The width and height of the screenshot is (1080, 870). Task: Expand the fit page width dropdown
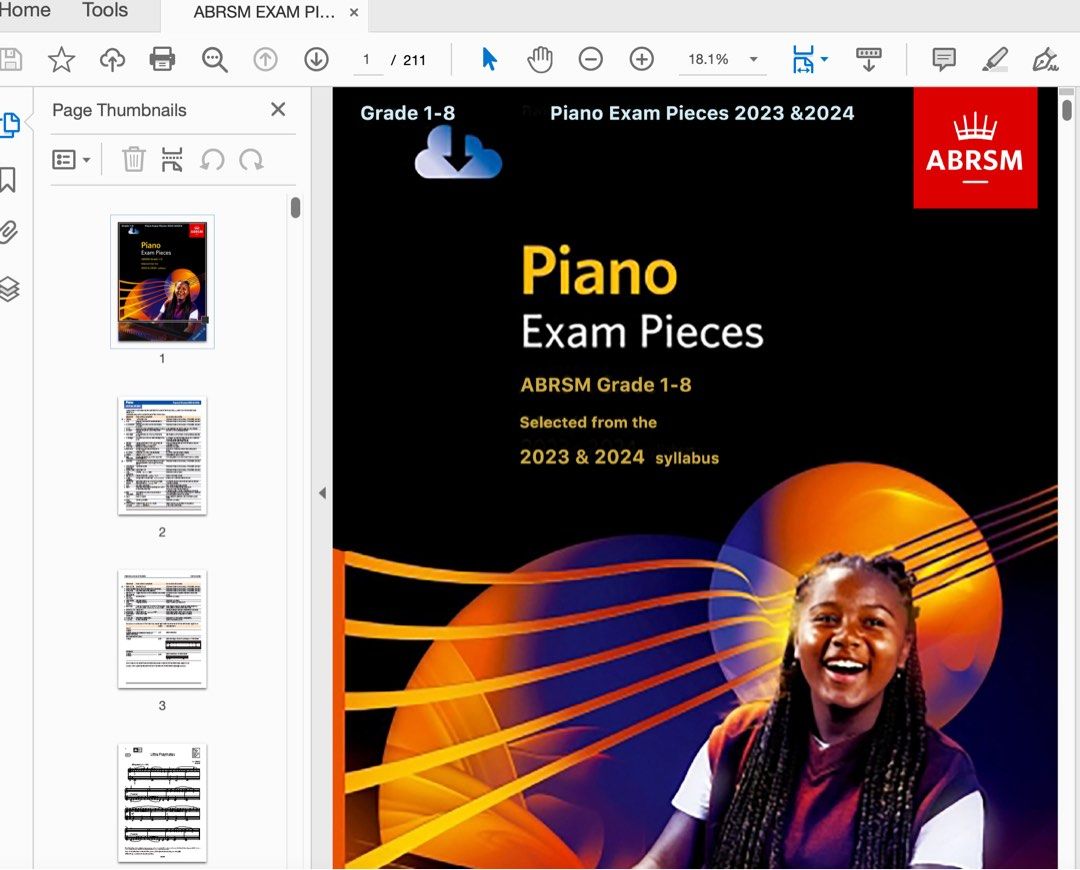coord(824,60)
